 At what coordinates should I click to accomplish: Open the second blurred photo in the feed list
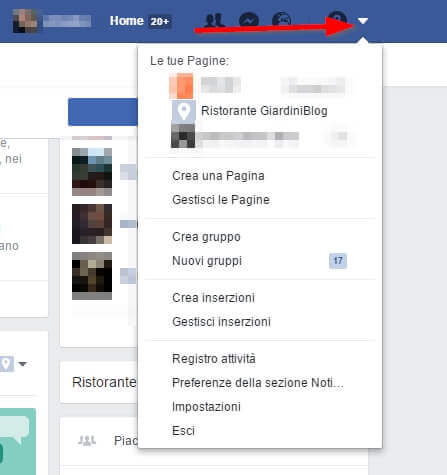click(x=92, y=224)
